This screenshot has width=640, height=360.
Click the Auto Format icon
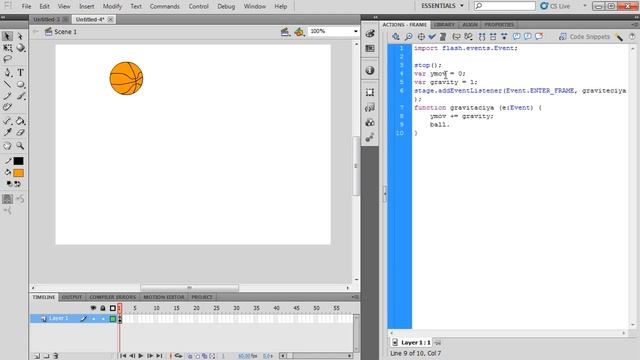point(443,37)
